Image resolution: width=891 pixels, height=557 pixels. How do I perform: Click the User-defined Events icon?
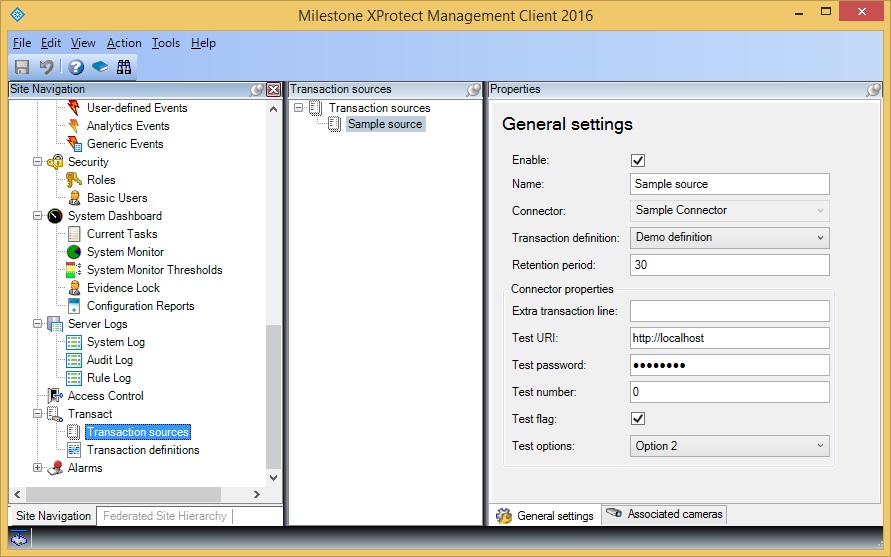[x=73, y=107]
